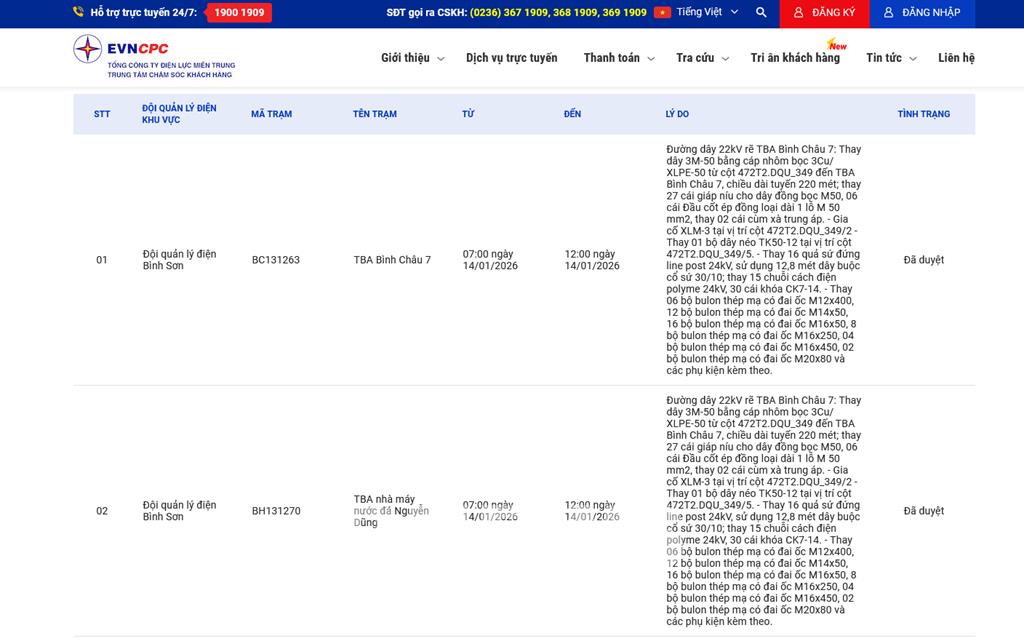Expand the Tin tức menu chevron
The image size is (1024, 641).
click(912, 59)
